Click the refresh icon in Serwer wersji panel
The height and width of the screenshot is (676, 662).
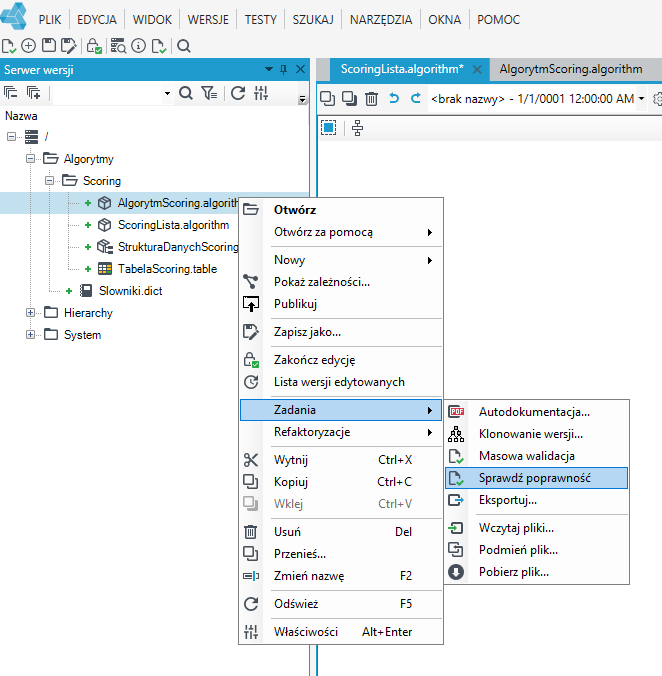[x=238, y=93]
